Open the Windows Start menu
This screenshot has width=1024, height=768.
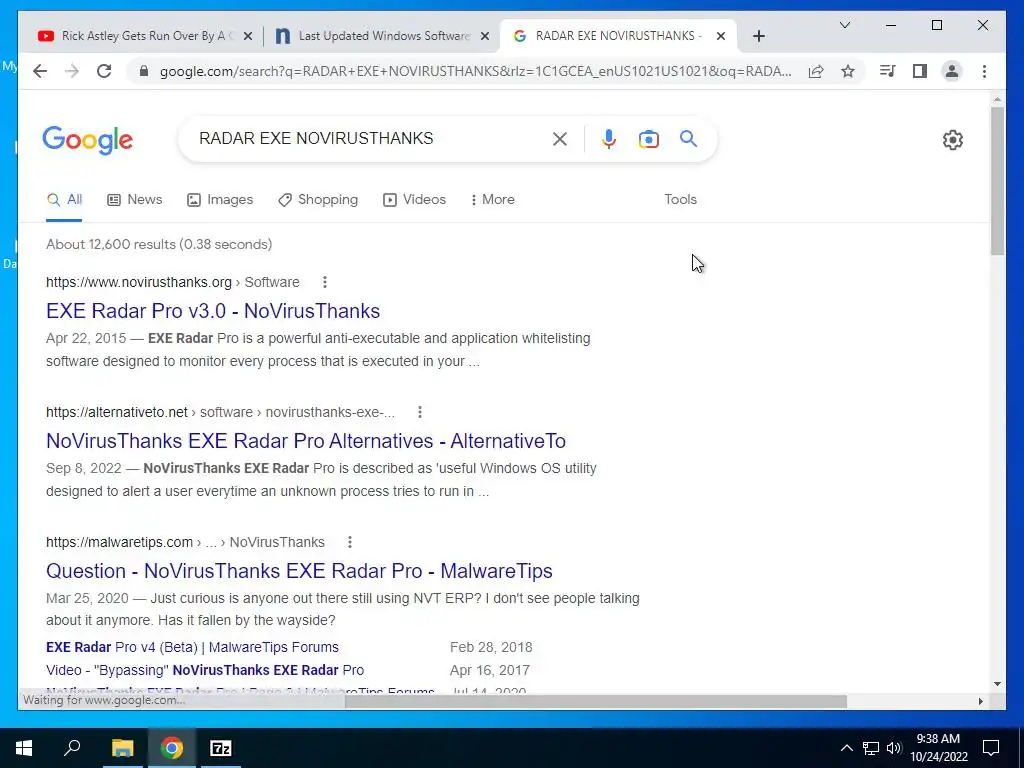pyautogui.click(x=24, y=748)
